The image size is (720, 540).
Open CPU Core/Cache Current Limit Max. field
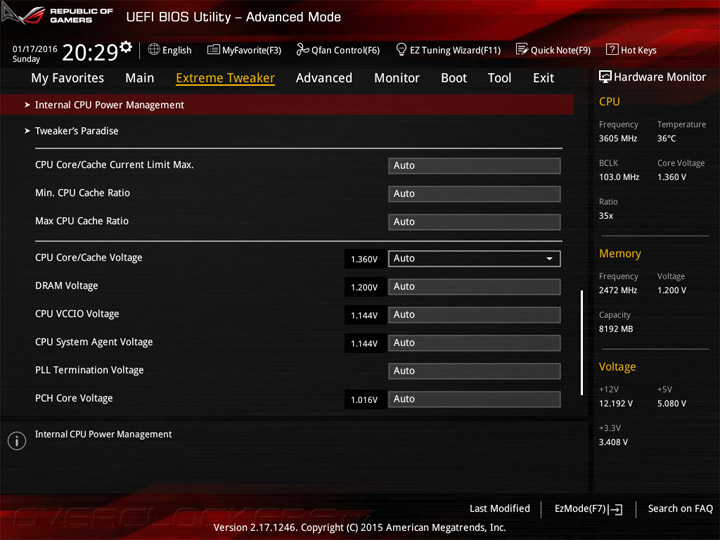click(474, 166)
